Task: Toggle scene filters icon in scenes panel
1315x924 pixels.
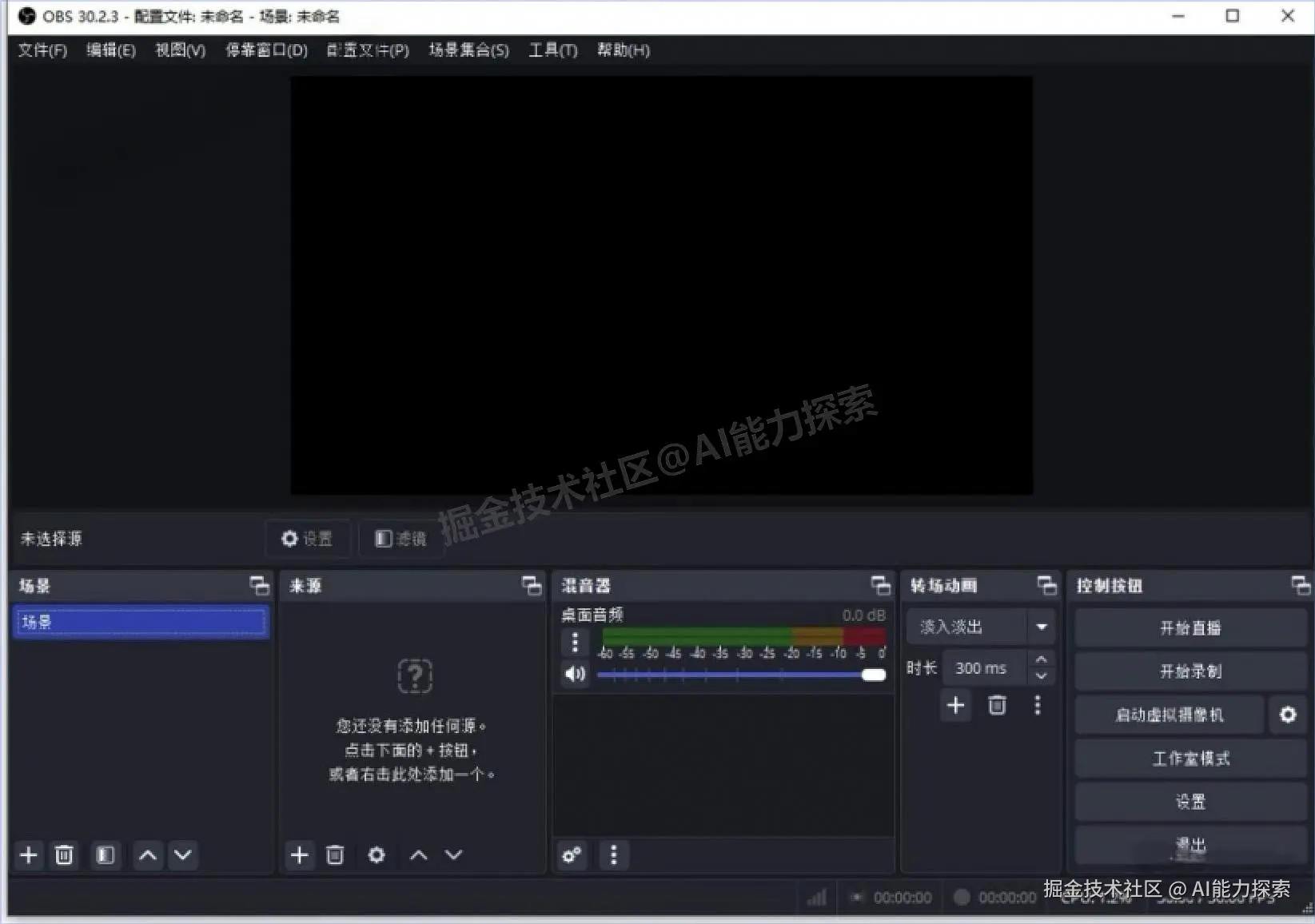Action: 105,854
